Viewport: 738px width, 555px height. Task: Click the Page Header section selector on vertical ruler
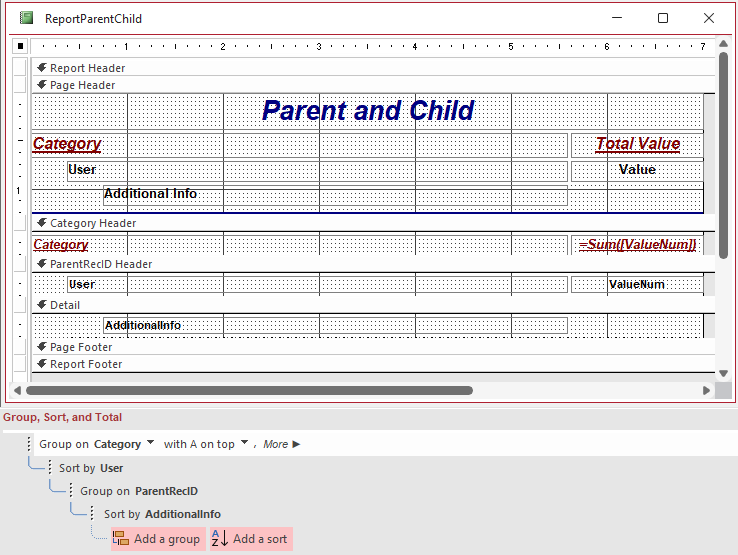[x=20, y=85]
